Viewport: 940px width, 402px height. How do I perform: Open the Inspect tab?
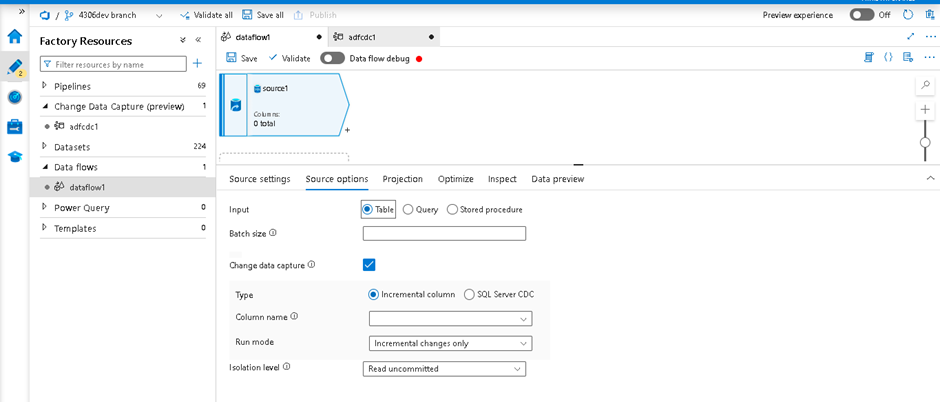(502, 179)
